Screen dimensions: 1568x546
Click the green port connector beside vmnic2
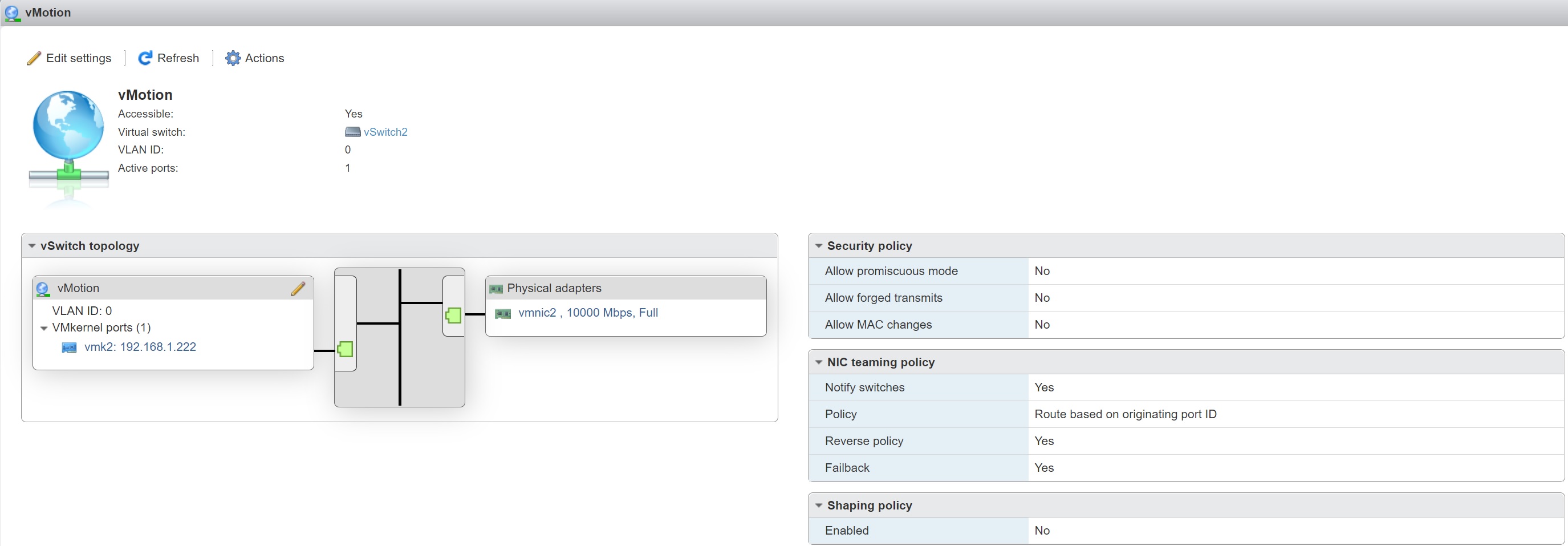[x=453, y=315]
